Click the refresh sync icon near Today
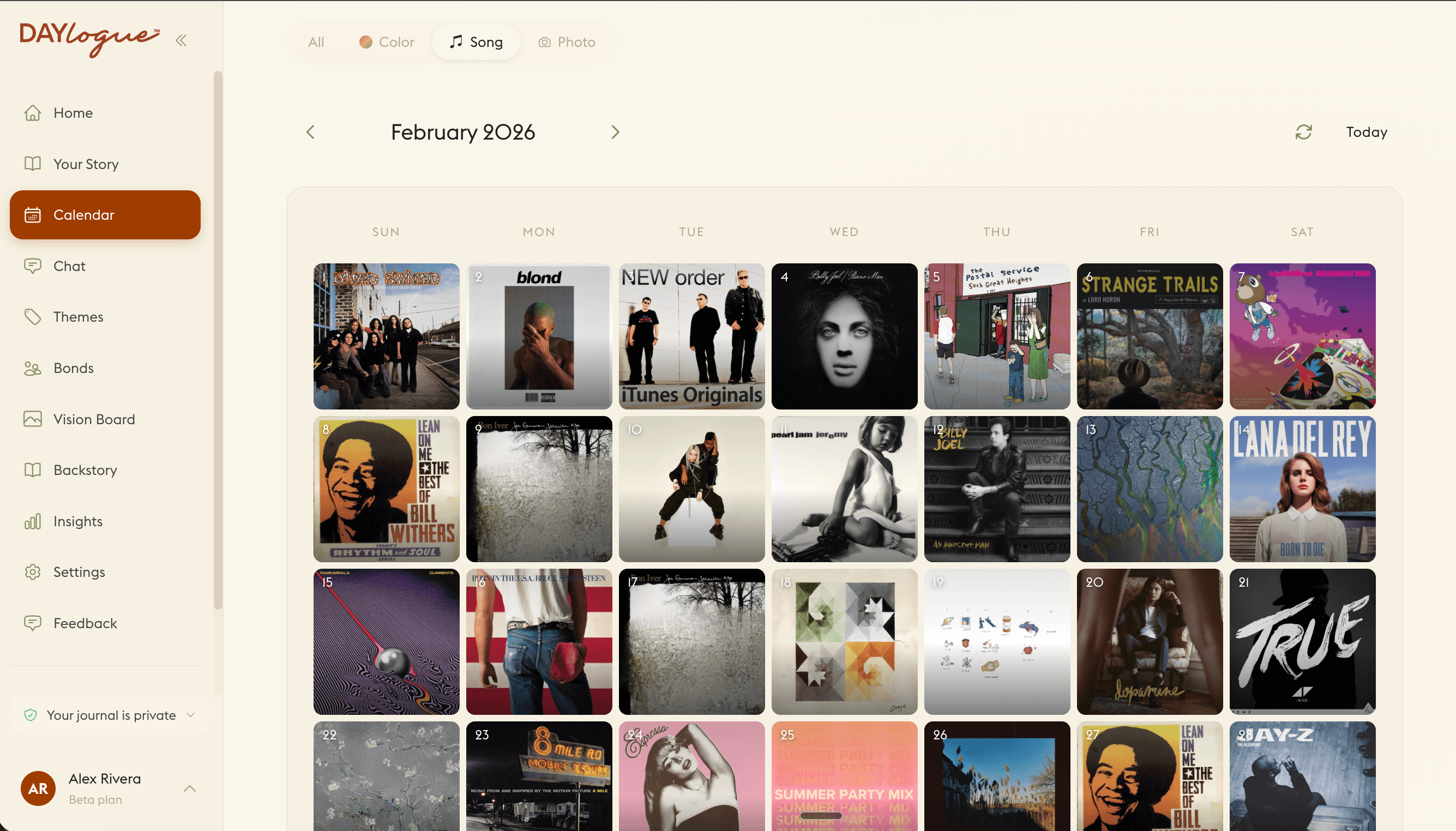Viewport: 1456px width, 831px height. coord(1304,132)
